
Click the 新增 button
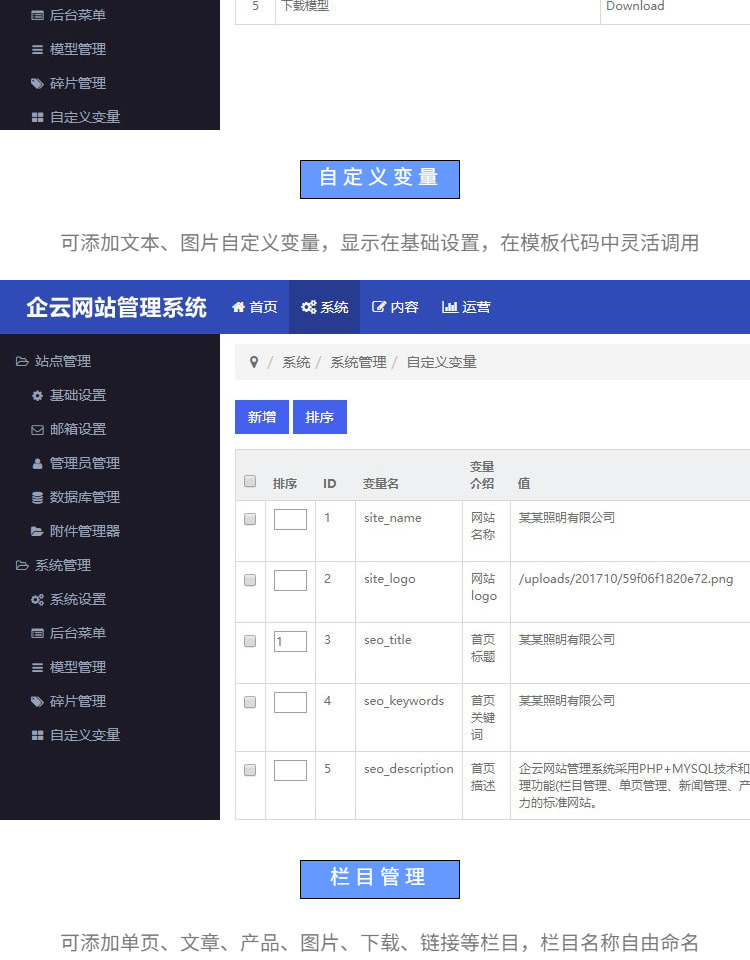tap(262, 417)
